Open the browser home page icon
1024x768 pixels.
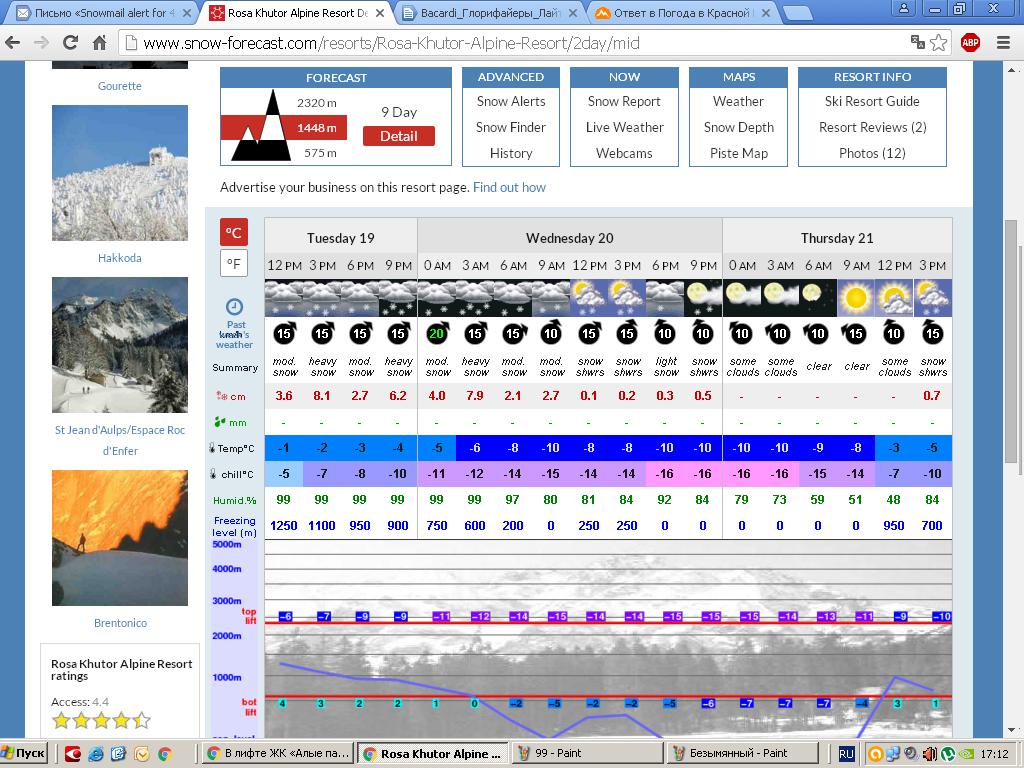click(99, 43)
